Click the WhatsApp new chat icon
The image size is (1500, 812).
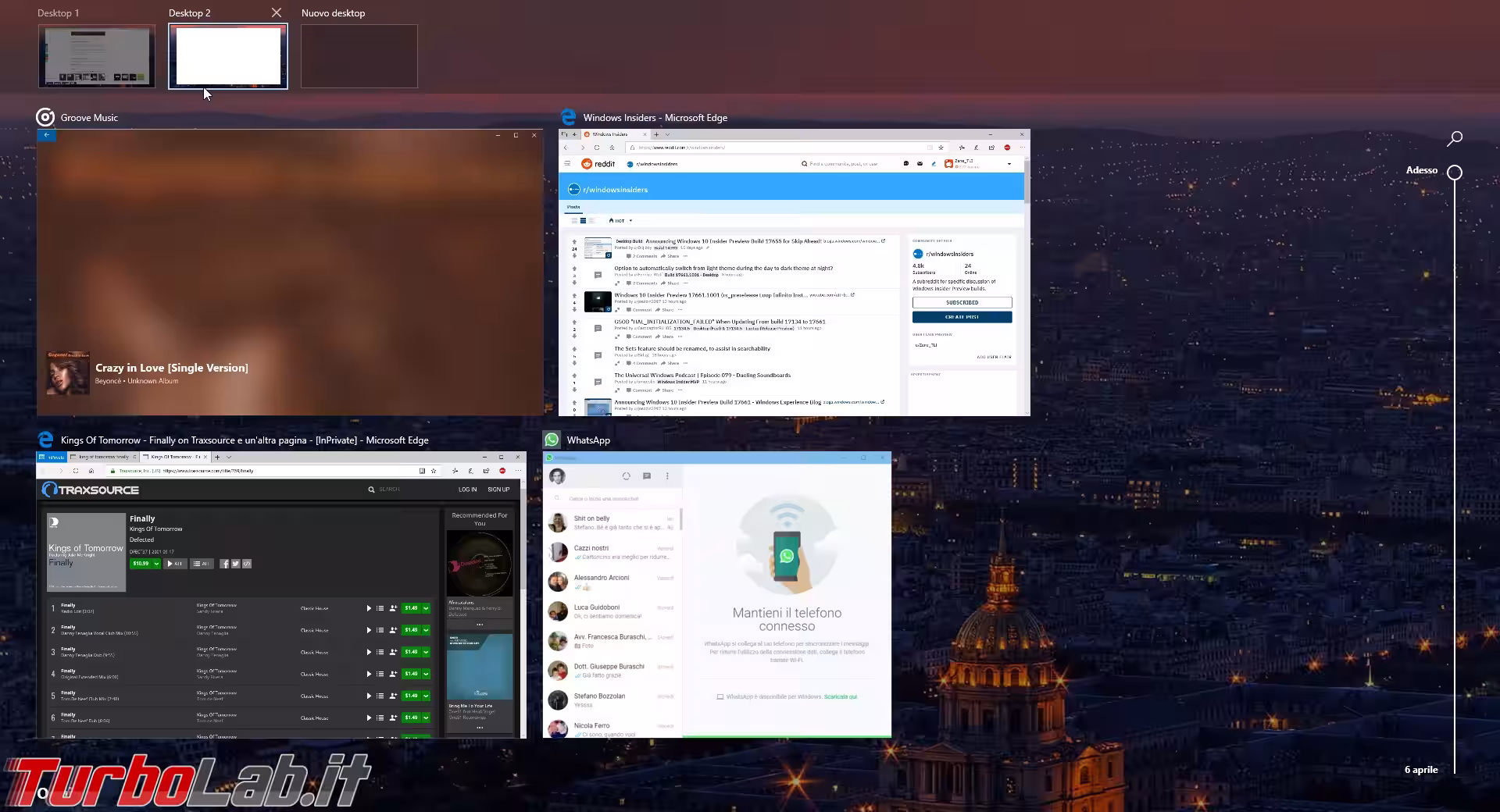tap(646, 476)
